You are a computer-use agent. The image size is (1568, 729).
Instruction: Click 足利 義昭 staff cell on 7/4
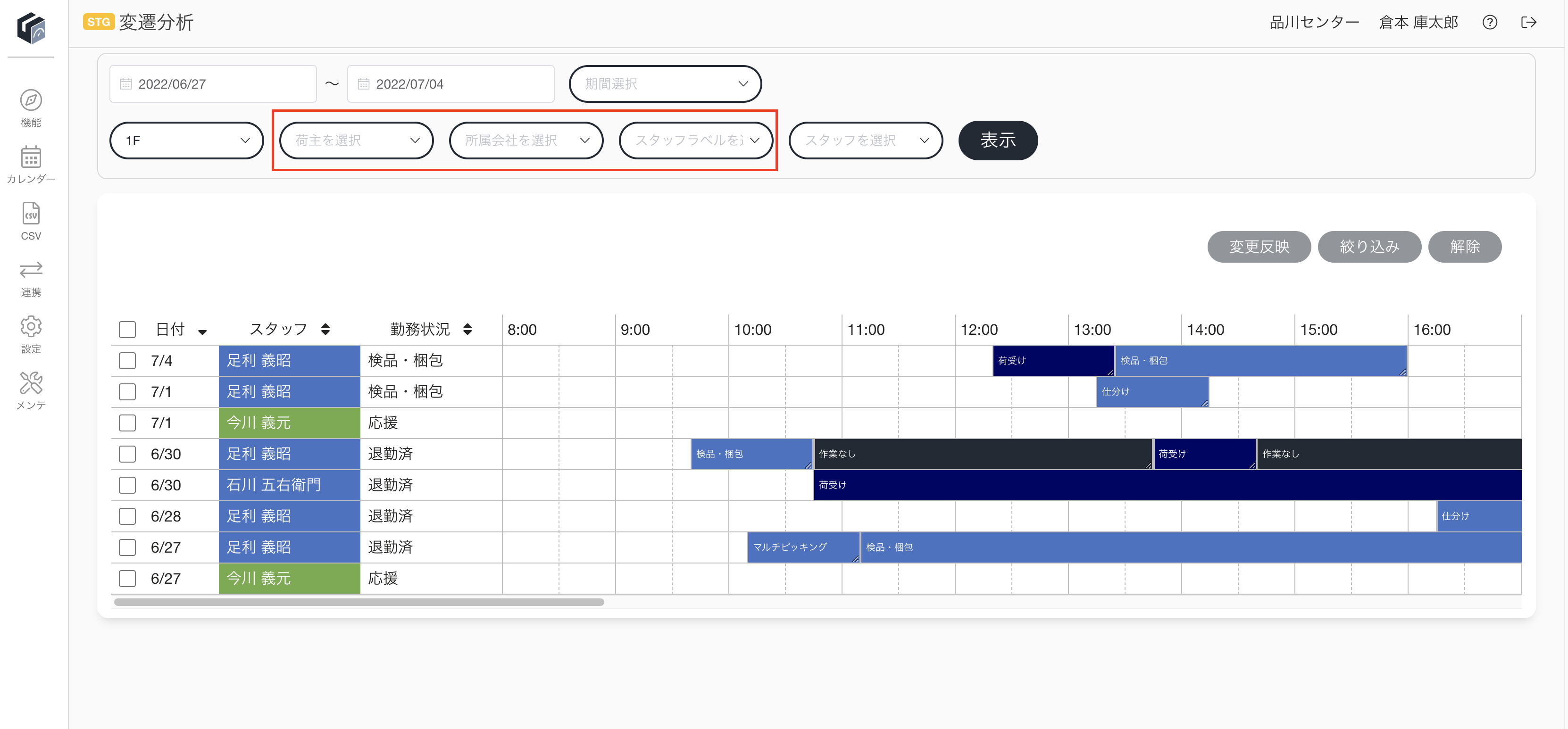point(289,361)
